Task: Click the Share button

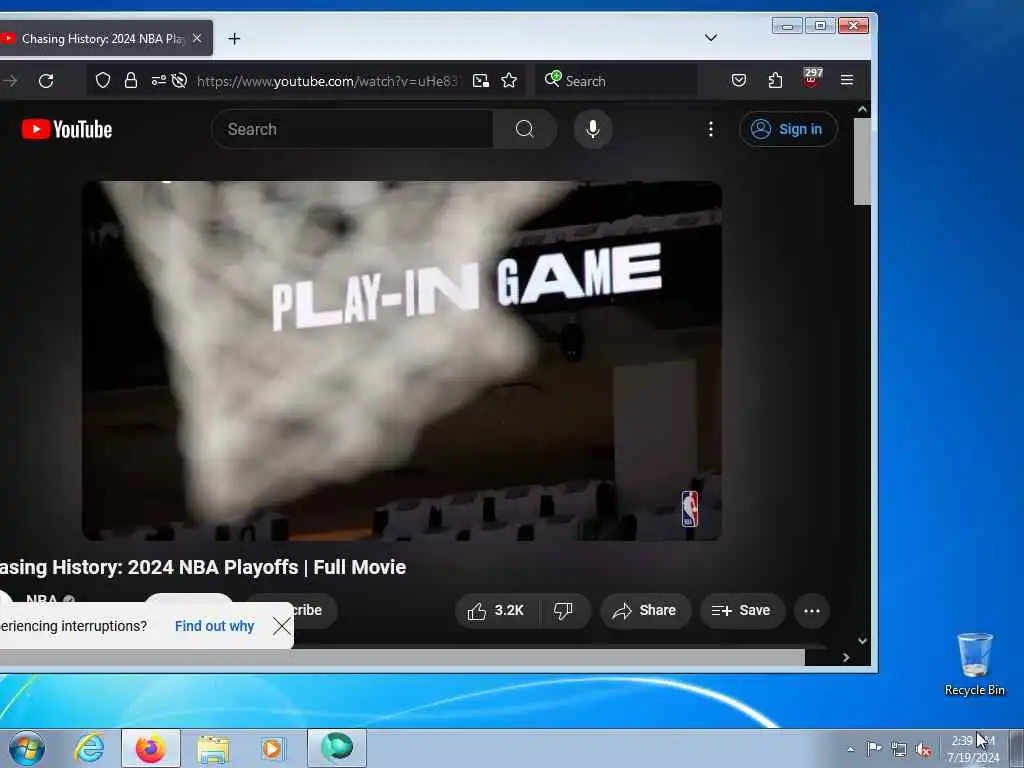Action: (645, 611)
